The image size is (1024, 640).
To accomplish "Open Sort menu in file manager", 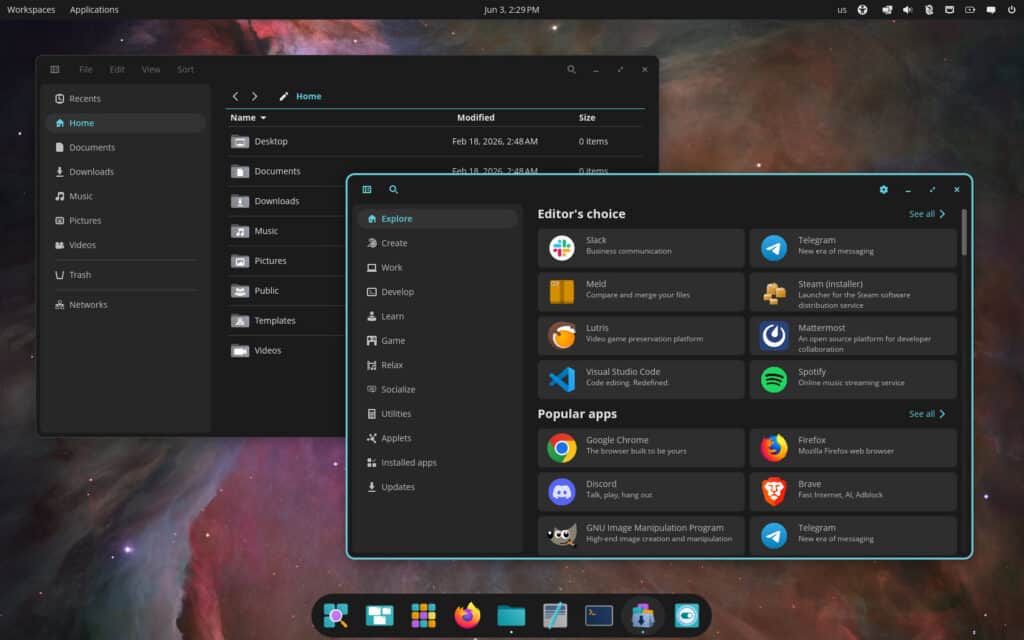I will pos(185,69).
